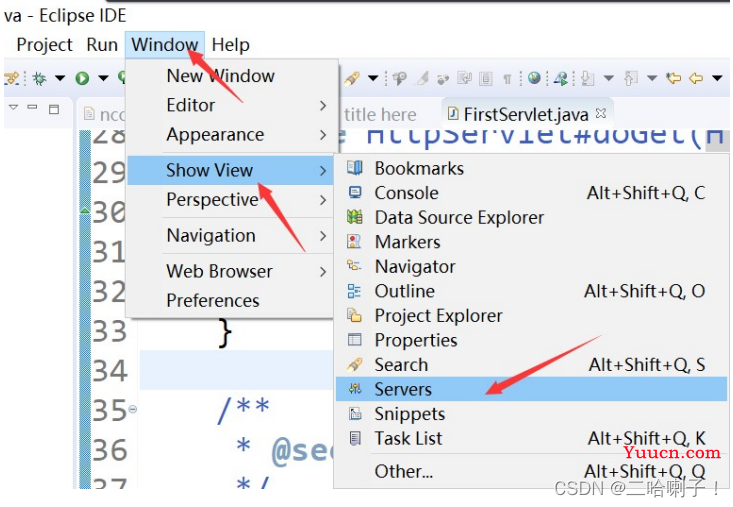
Task: Expand the Perspective submenu
Action: pyautogui.click(x=232, y=200)
